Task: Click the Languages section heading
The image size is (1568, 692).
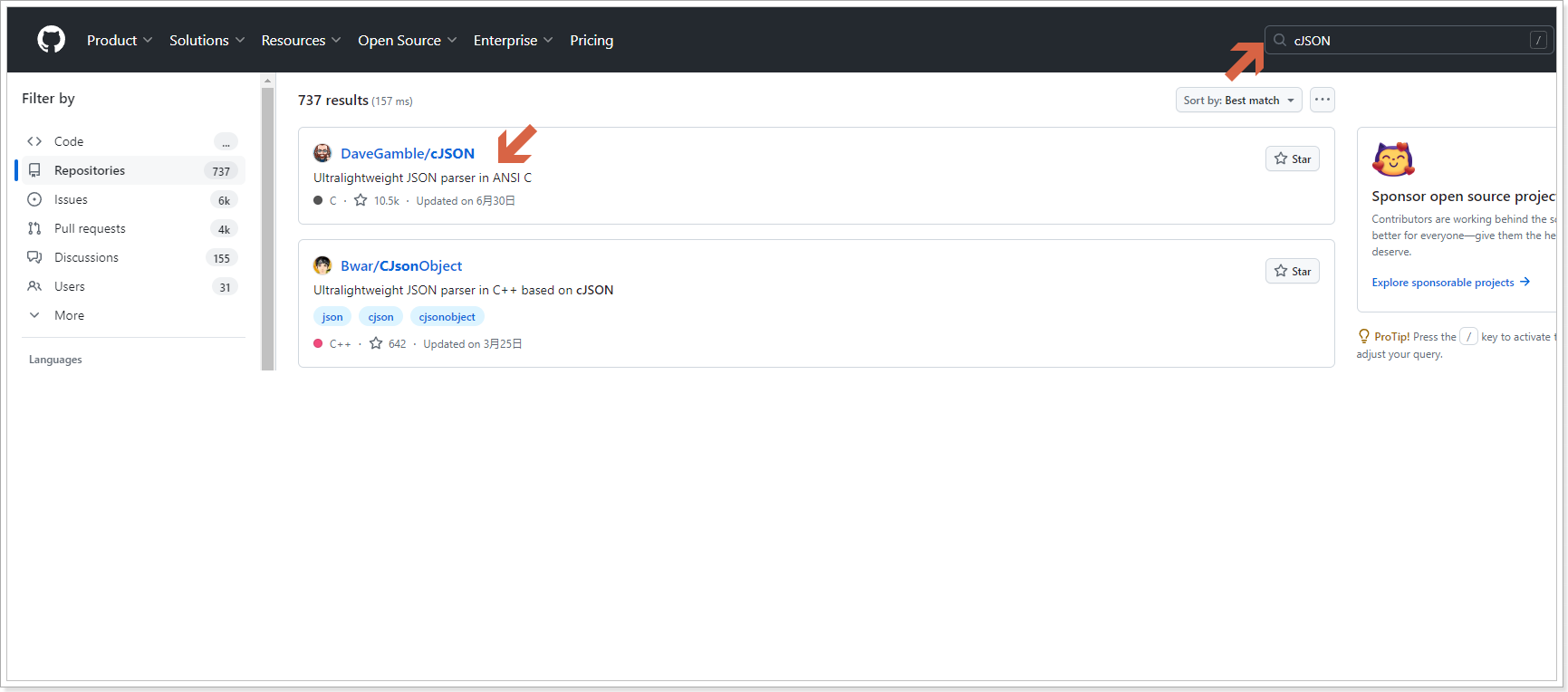Action: pyautogui.click(x=55, y=360)
